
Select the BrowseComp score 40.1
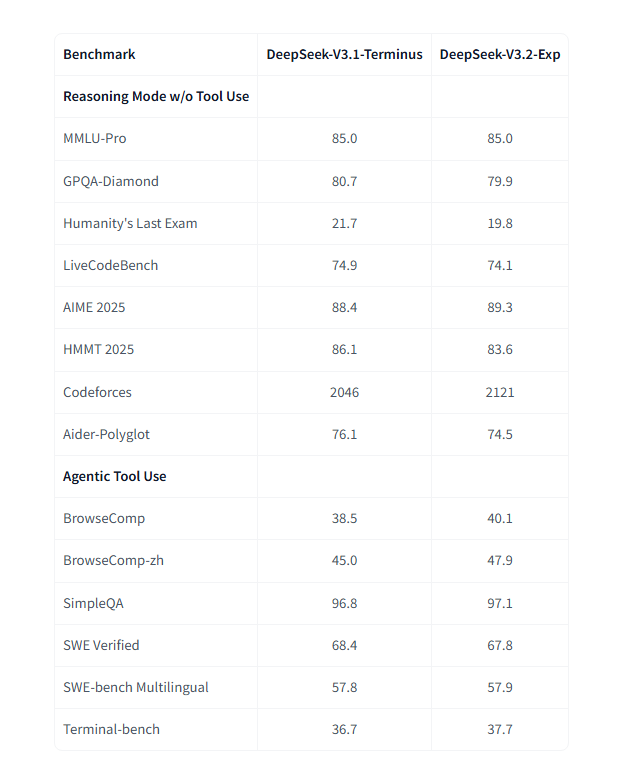click(500, 518)
